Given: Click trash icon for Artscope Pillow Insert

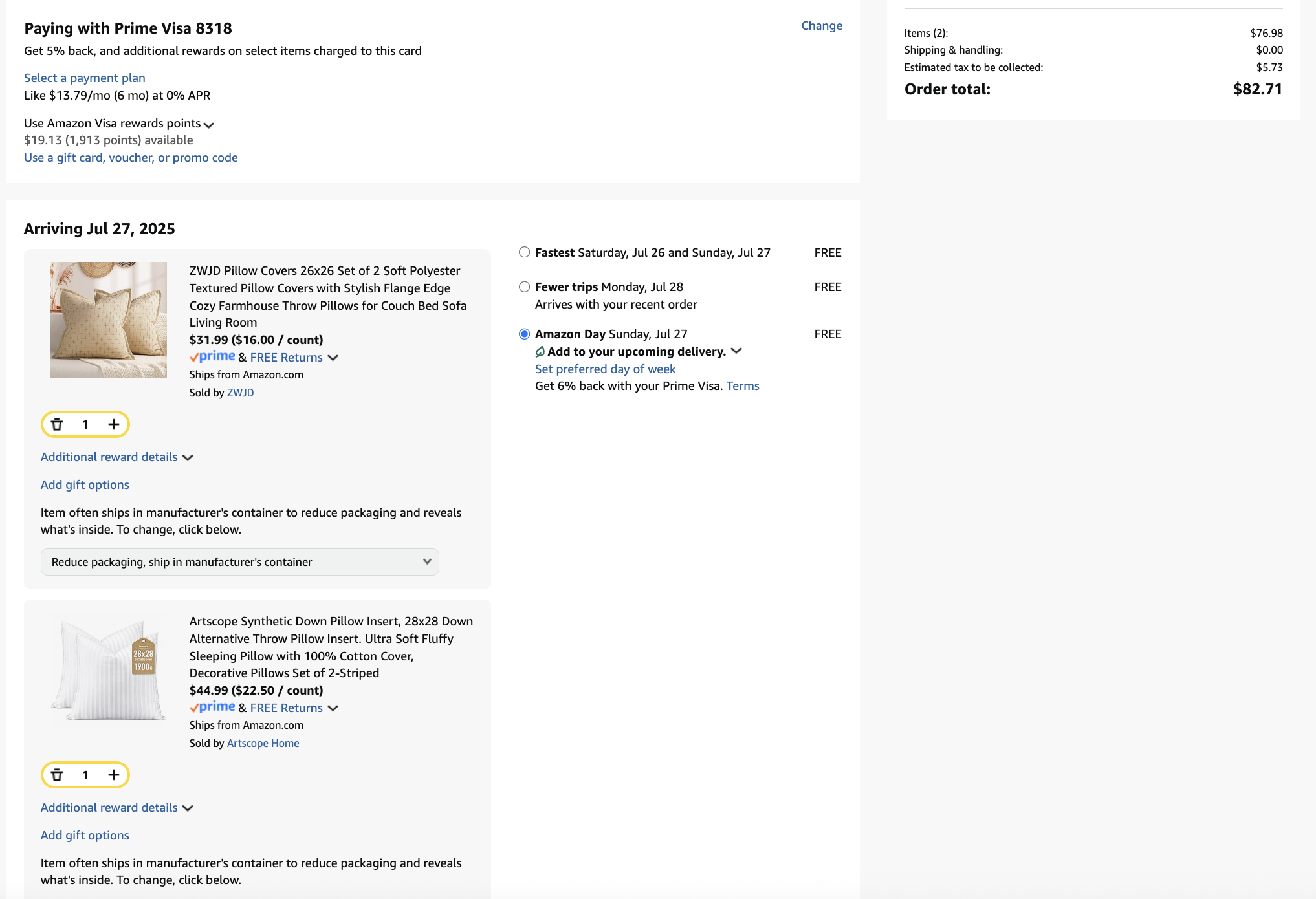Looking at the screenshot, I should [x=57, y=775].
